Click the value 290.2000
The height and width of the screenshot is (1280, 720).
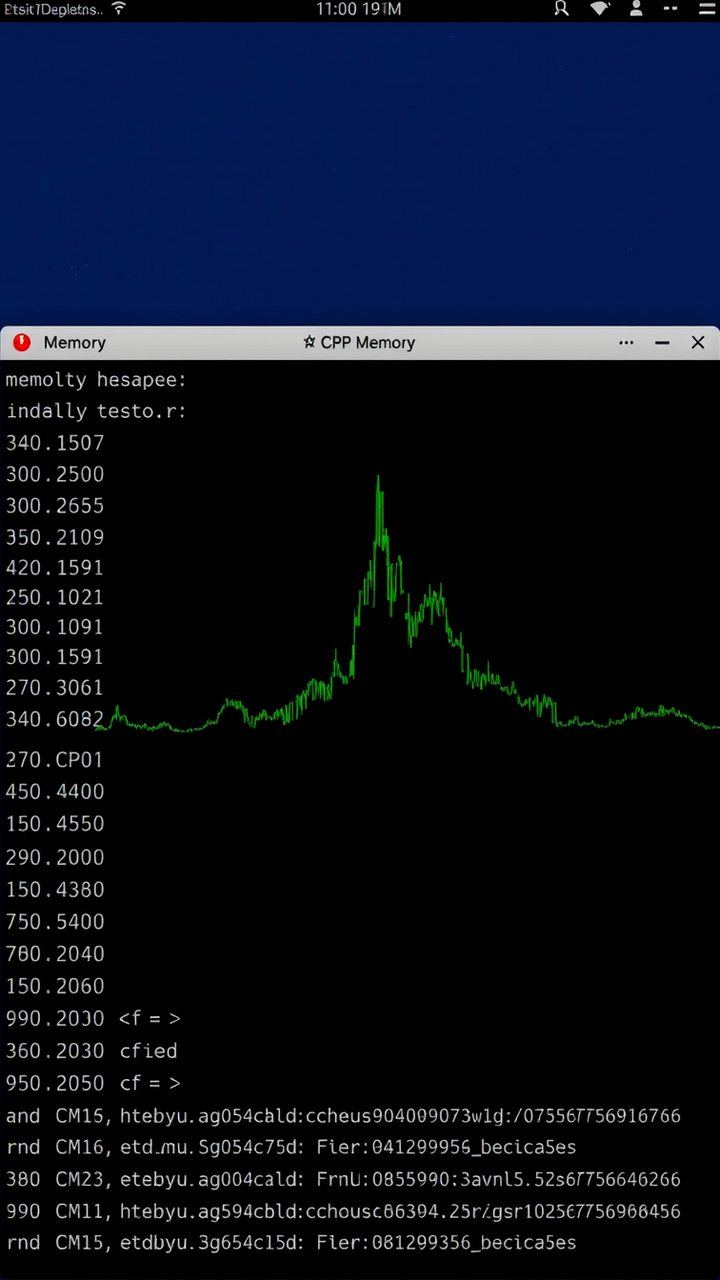pyautogui.click(x=55, y=857)
